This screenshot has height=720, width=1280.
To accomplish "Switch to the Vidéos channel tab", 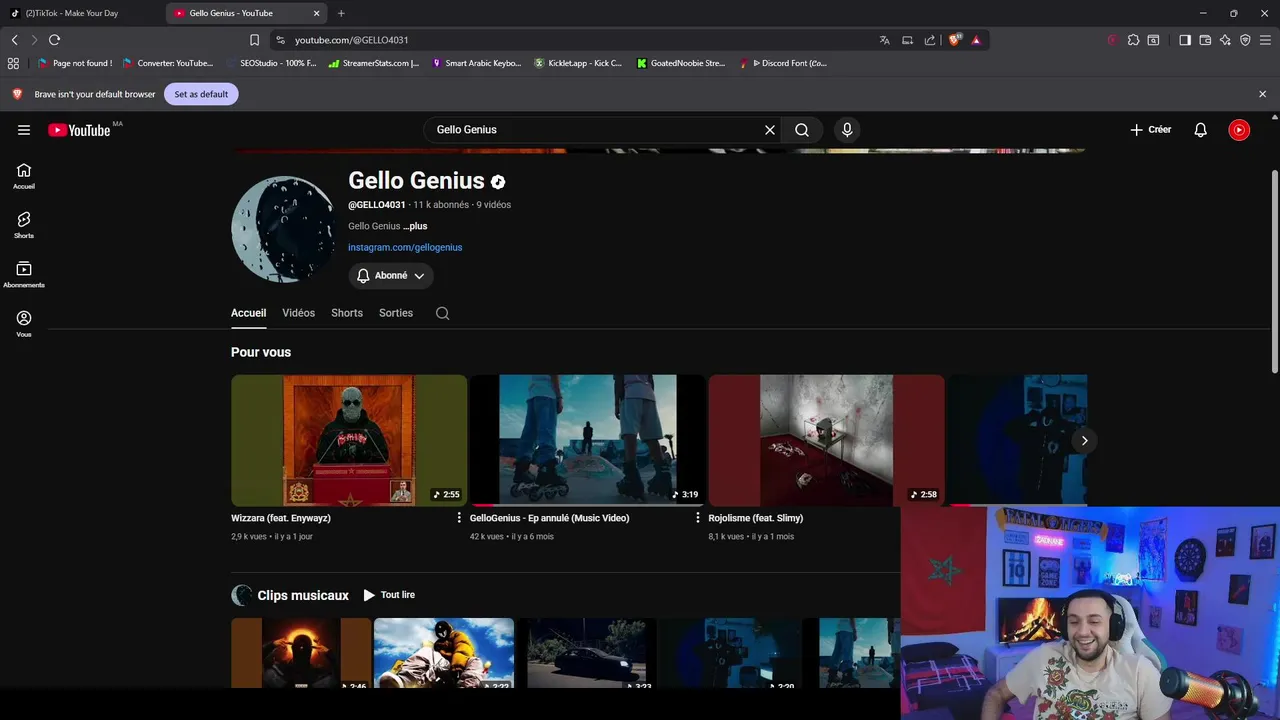I will click(x=298, y=313).
